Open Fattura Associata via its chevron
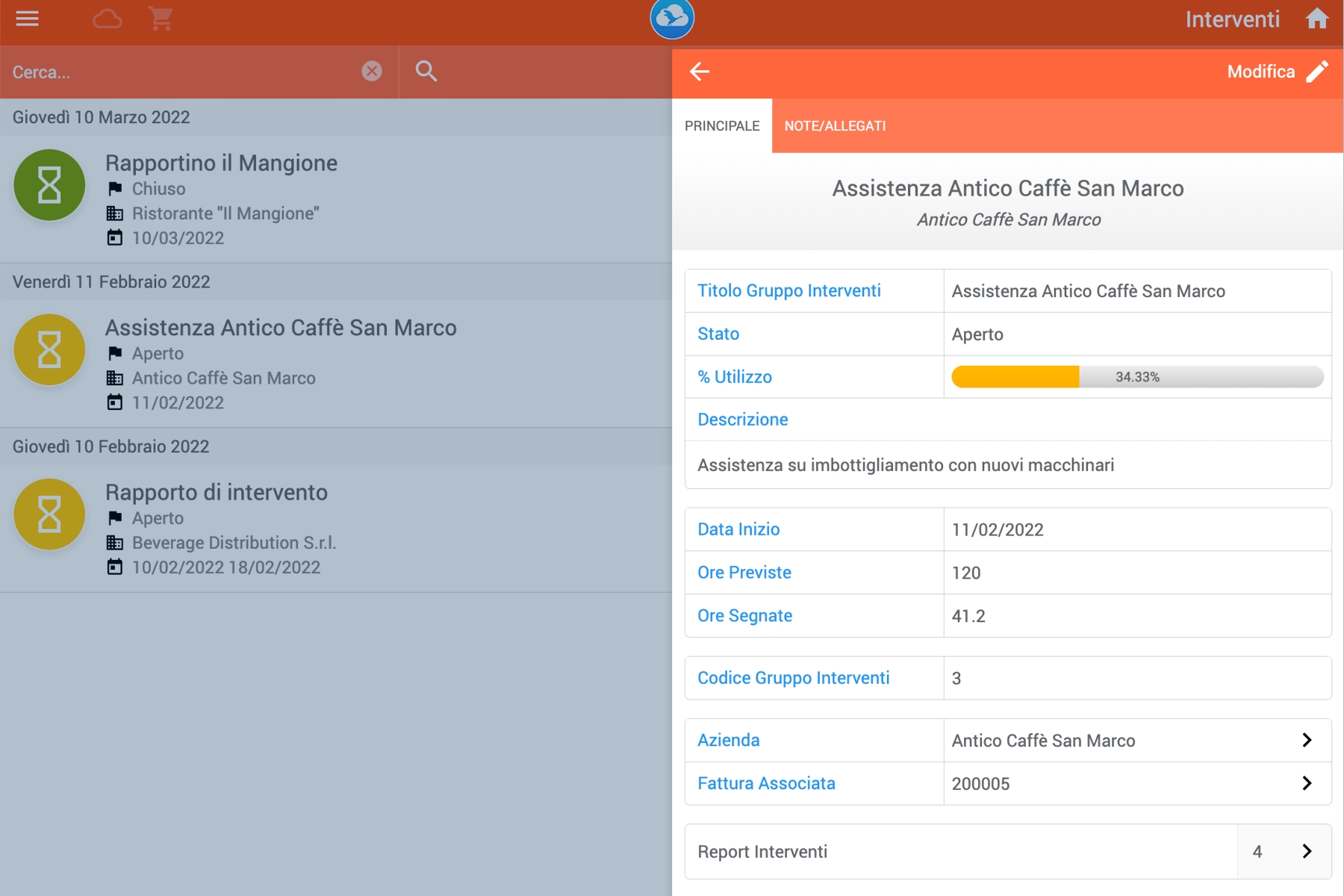Viewport: 1344px width, 896px height. point(1307,783)
